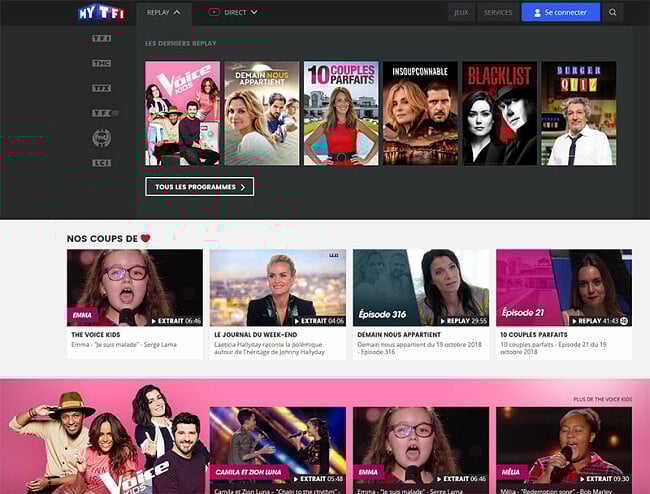Click the Les derniers replay heading
Image resolution: width=650 pixels, height=494 pixels.
[x=181, y=43]
